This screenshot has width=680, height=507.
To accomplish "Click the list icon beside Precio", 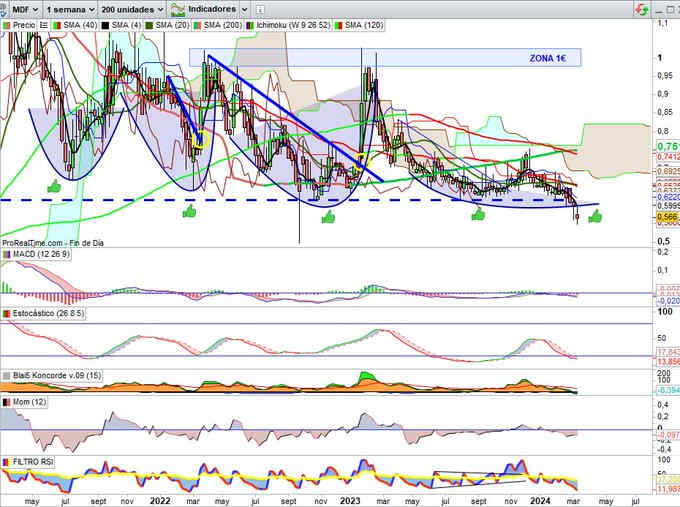I will tap(44, 25).
